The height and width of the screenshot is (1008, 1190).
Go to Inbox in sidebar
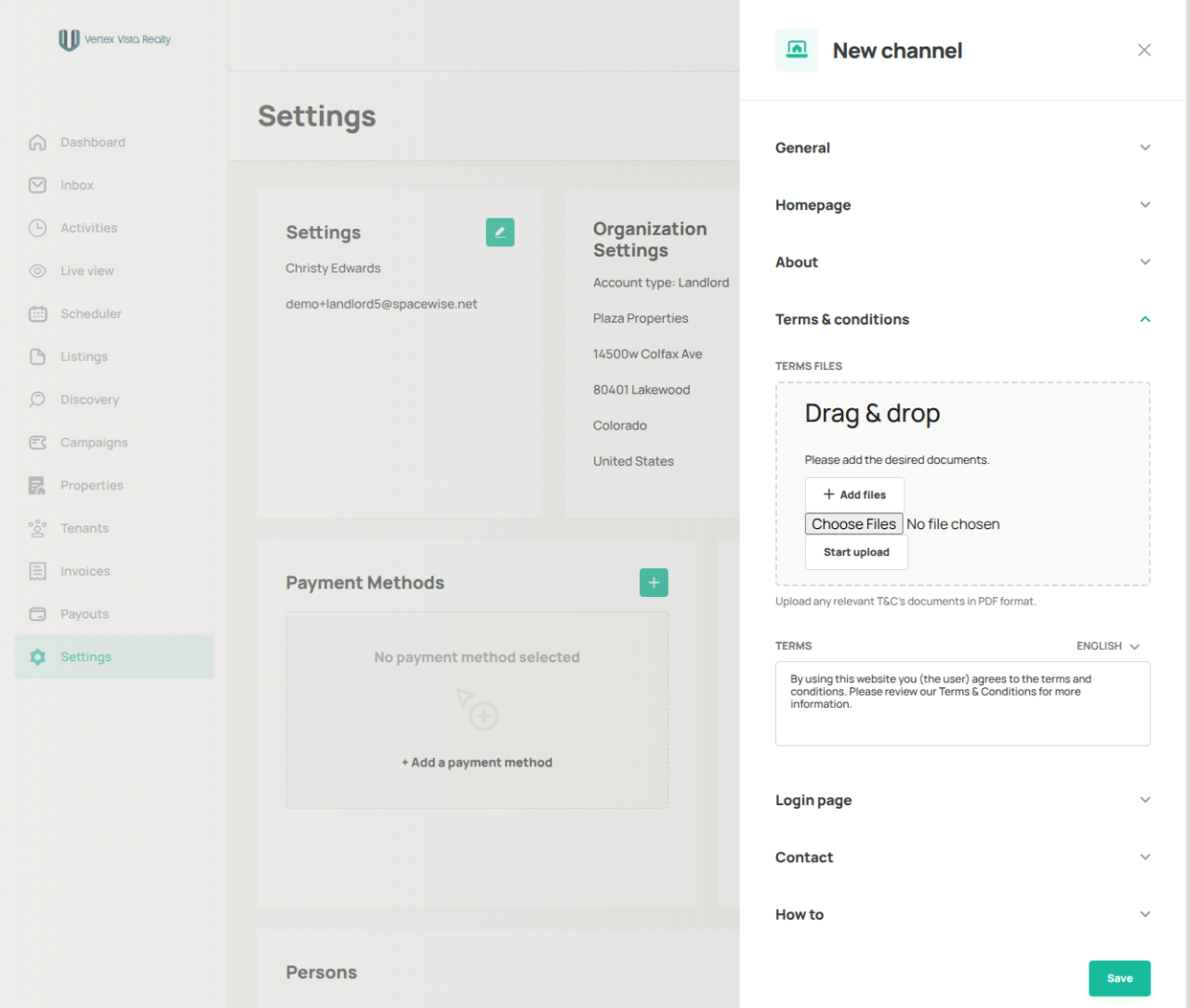point(113,185)
